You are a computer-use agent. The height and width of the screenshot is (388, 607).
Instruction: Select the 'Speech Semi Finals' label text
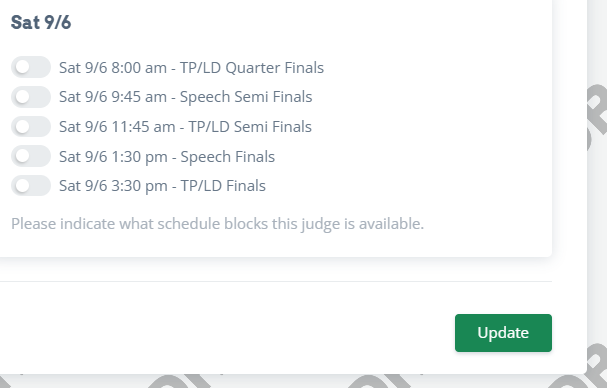pos(246,97)
